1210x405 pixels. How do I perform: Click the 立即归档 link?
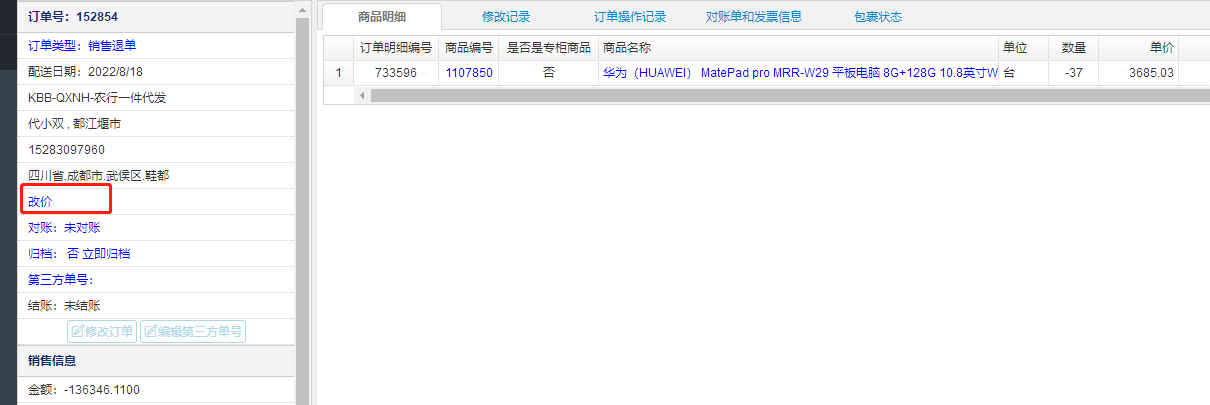tap(106, 254)
